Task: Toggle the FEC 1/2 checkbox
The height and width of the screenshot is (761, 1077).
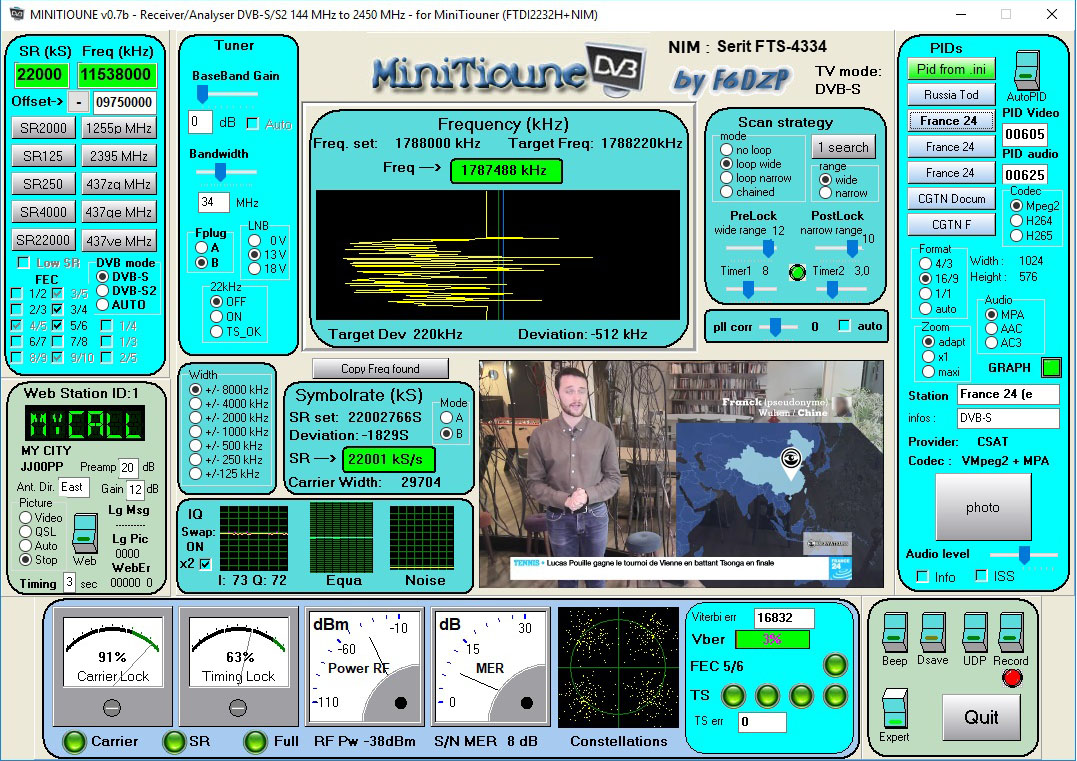Action: click(16, 293)
